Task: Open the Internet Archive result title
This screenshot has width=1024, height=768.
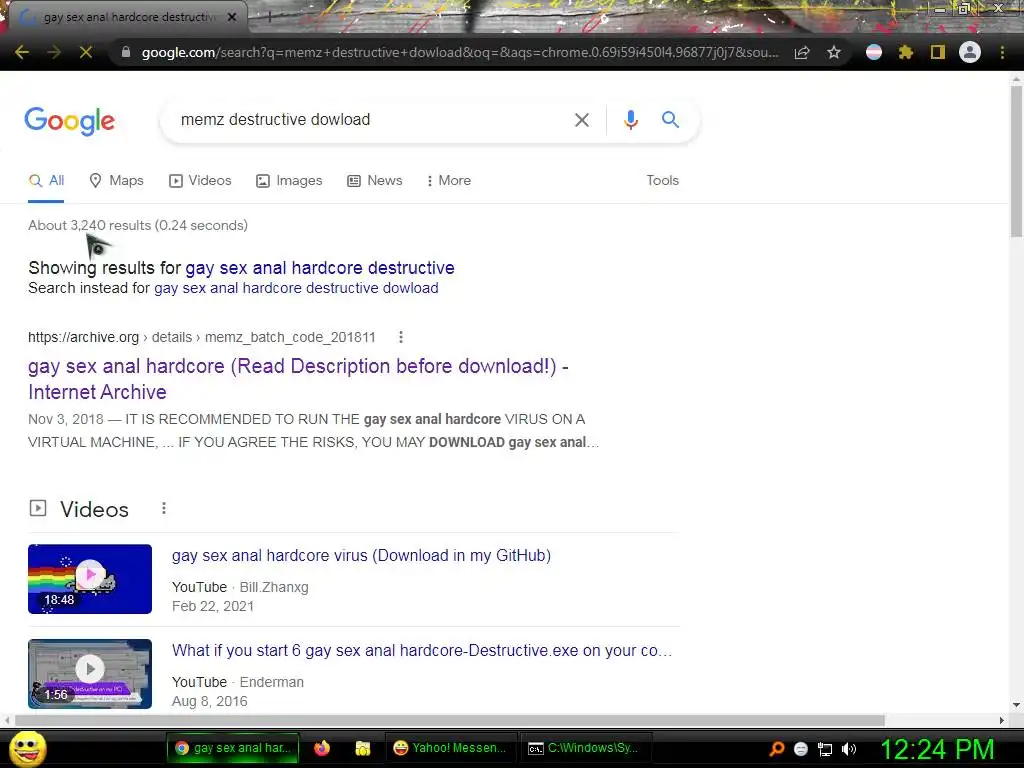Action: (298, 379)
